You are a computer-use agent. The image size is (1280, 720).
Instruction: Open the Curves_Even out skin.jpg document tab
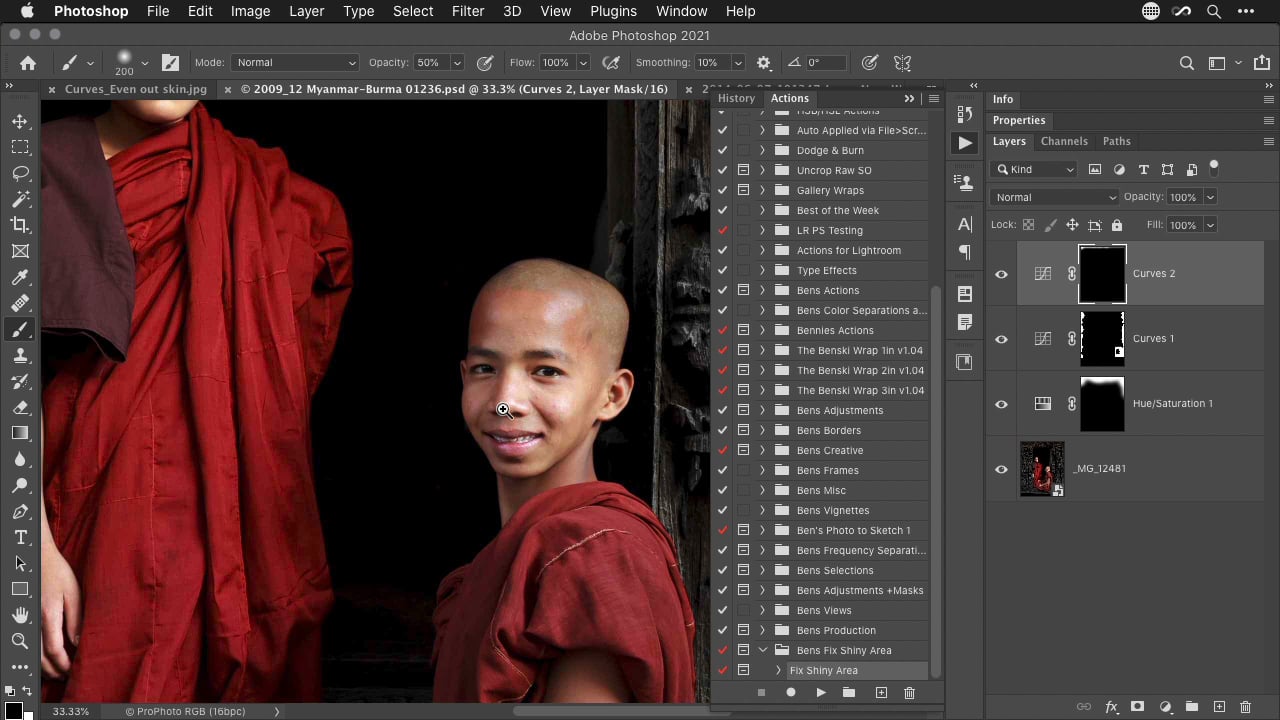point(135,89)
